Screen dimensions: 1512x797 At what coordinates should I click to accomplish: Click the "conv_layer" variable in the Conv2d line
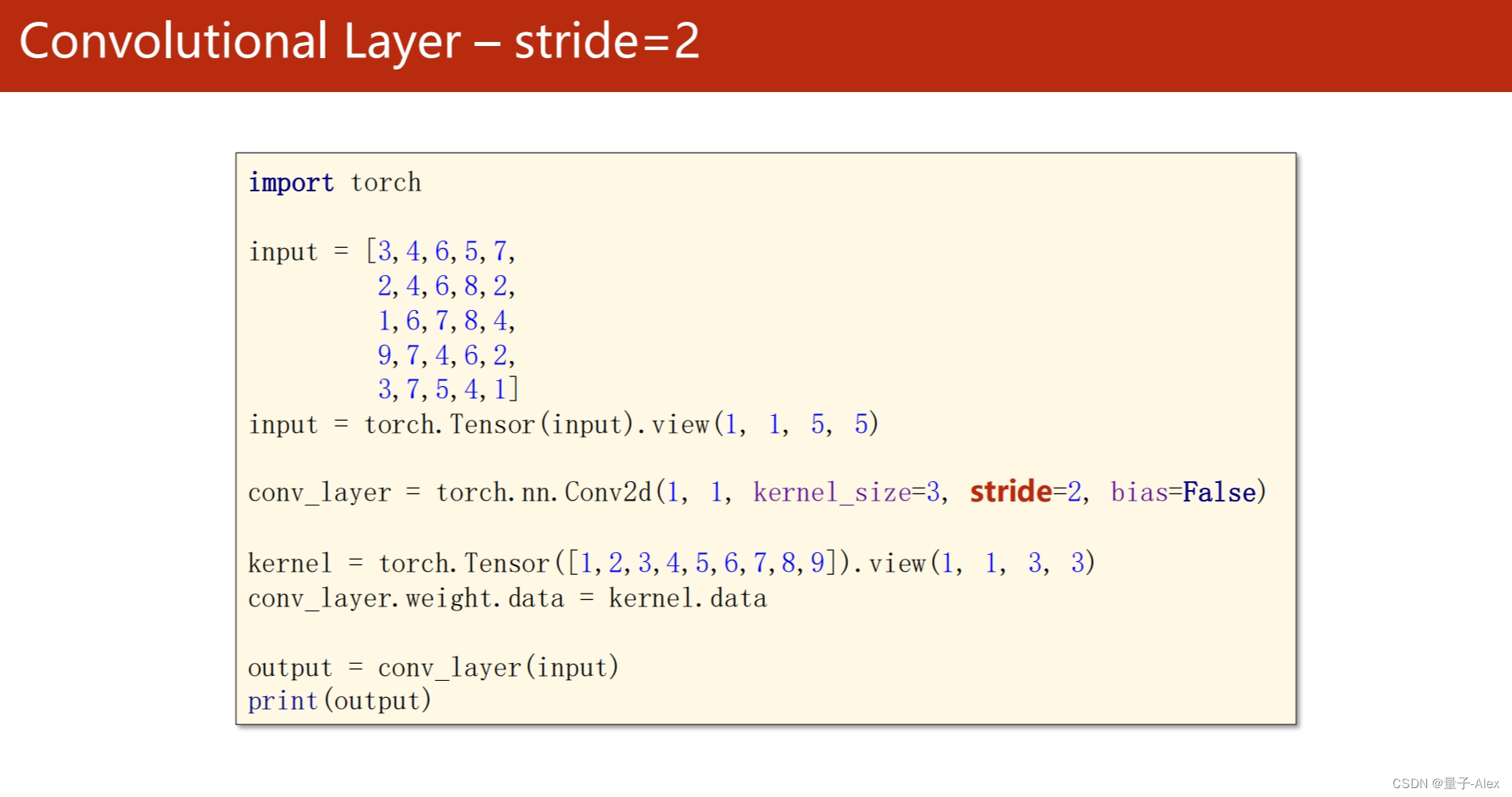319,493
